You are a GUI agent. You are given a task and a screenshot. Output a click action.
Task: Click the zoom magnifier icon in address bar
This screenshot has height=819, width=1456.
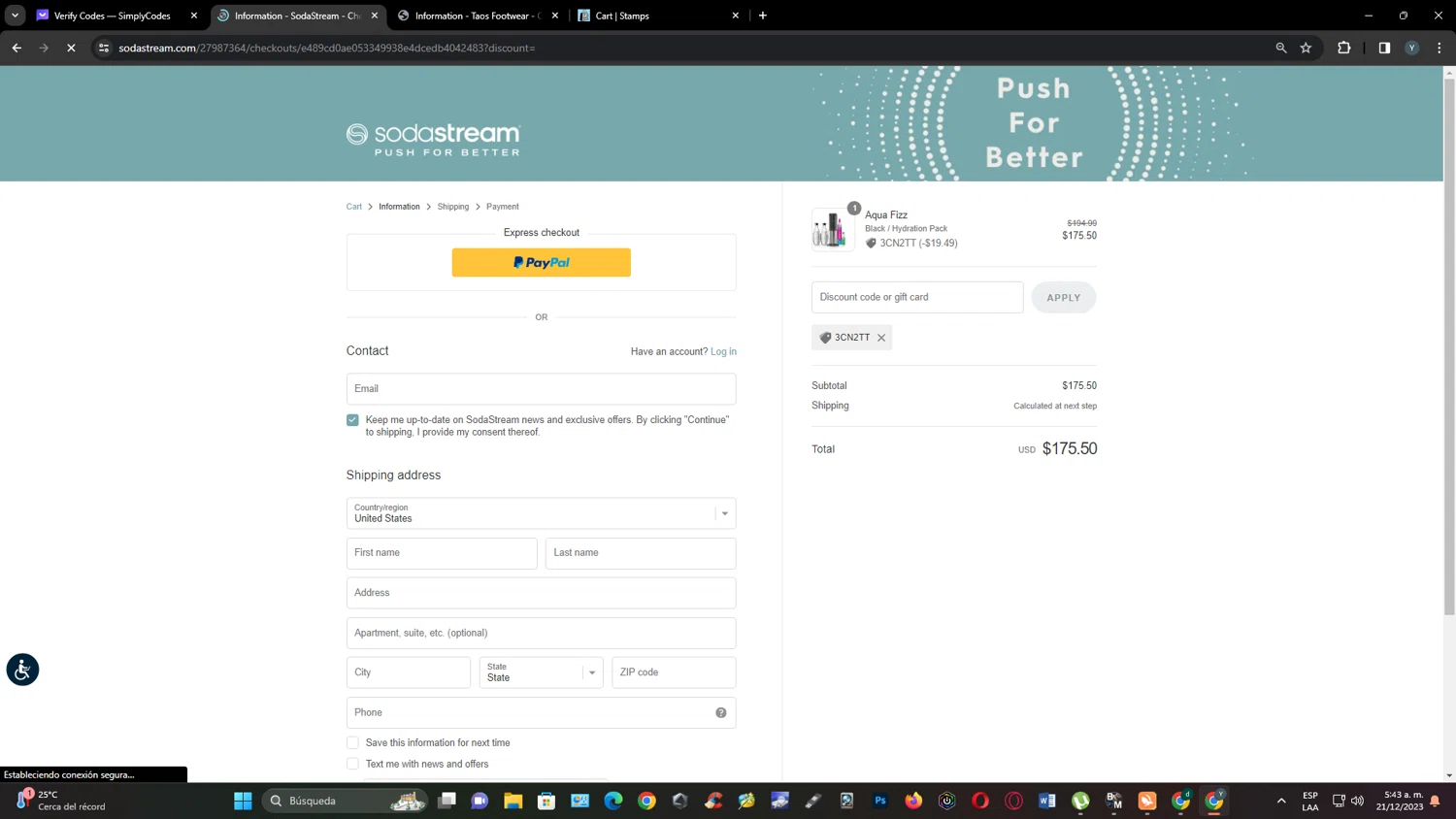(x=1281, y=48)
